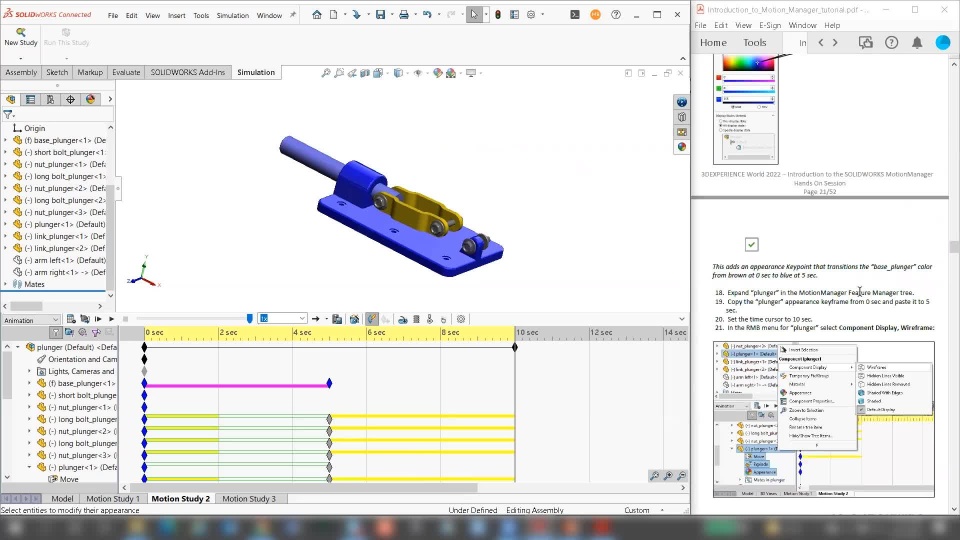Expand the FeatureManager panel tabs arrow

(x=110, y=99)
